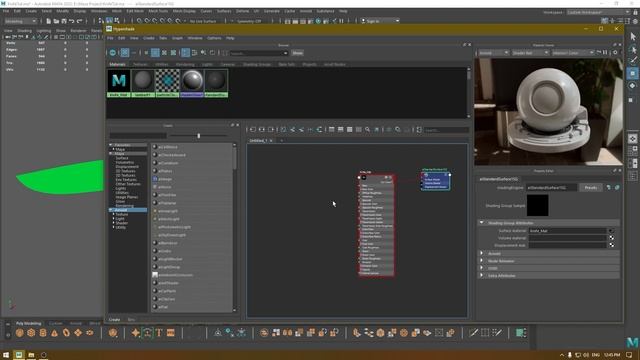Toggle view as icons in Browser toolbar
The height and width of the screenshot is (360, 640).
pos(125,53)
